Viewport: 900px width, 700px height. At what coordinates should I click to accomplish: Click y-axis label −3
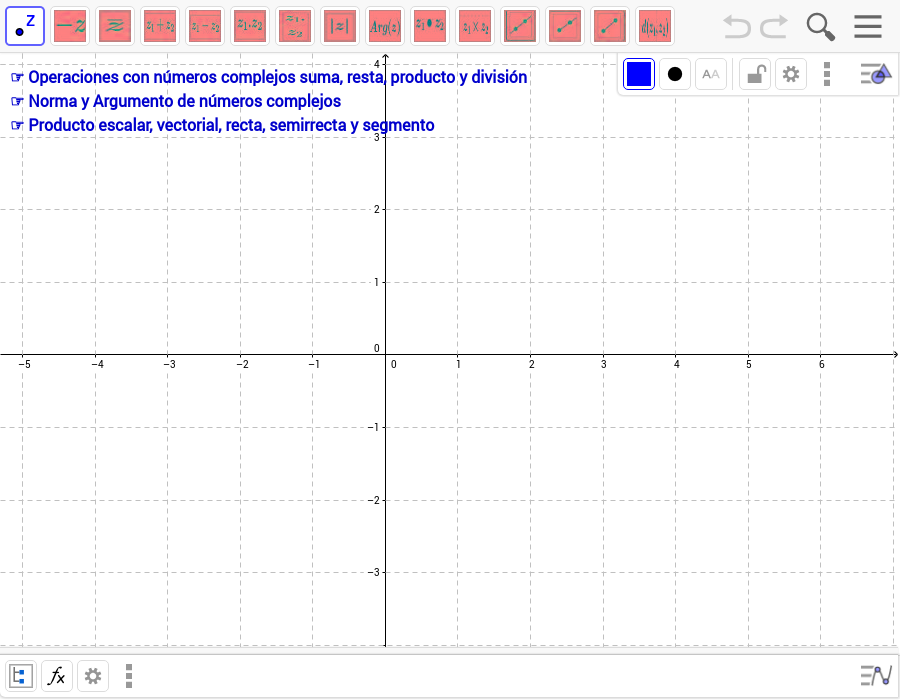click(374, 572)
